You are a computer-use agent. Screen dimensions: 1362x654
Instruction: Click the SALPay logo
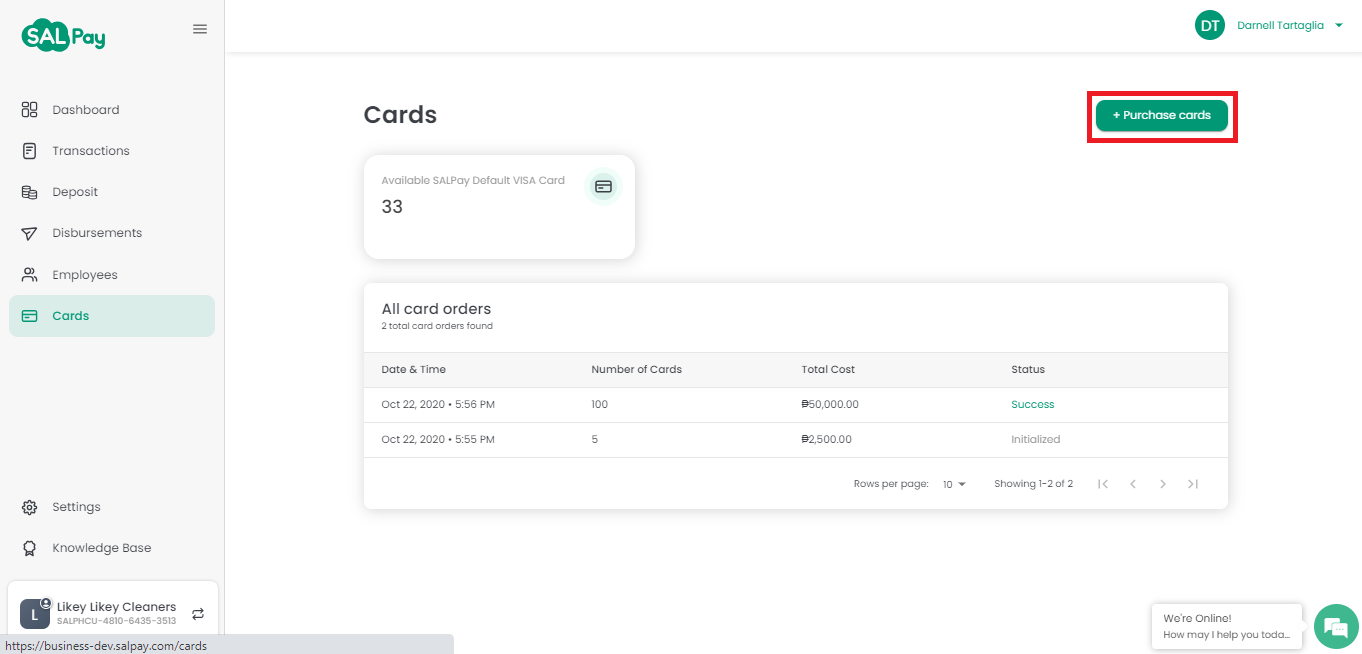(x=63, y=35)
